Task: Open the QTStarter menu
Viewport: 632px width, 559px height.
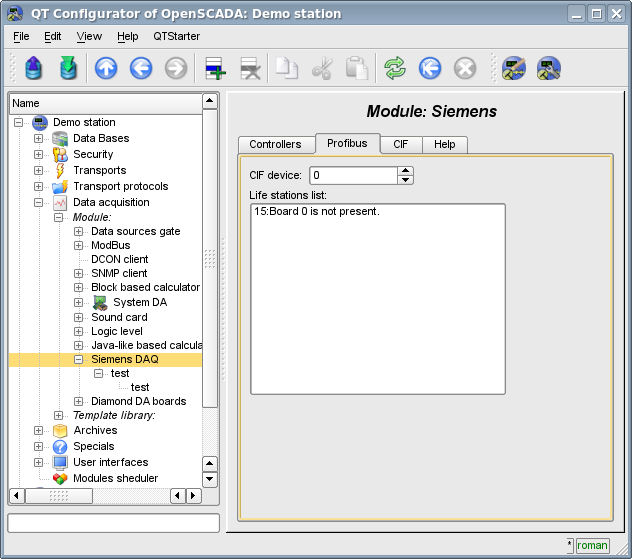Action: 176,36
